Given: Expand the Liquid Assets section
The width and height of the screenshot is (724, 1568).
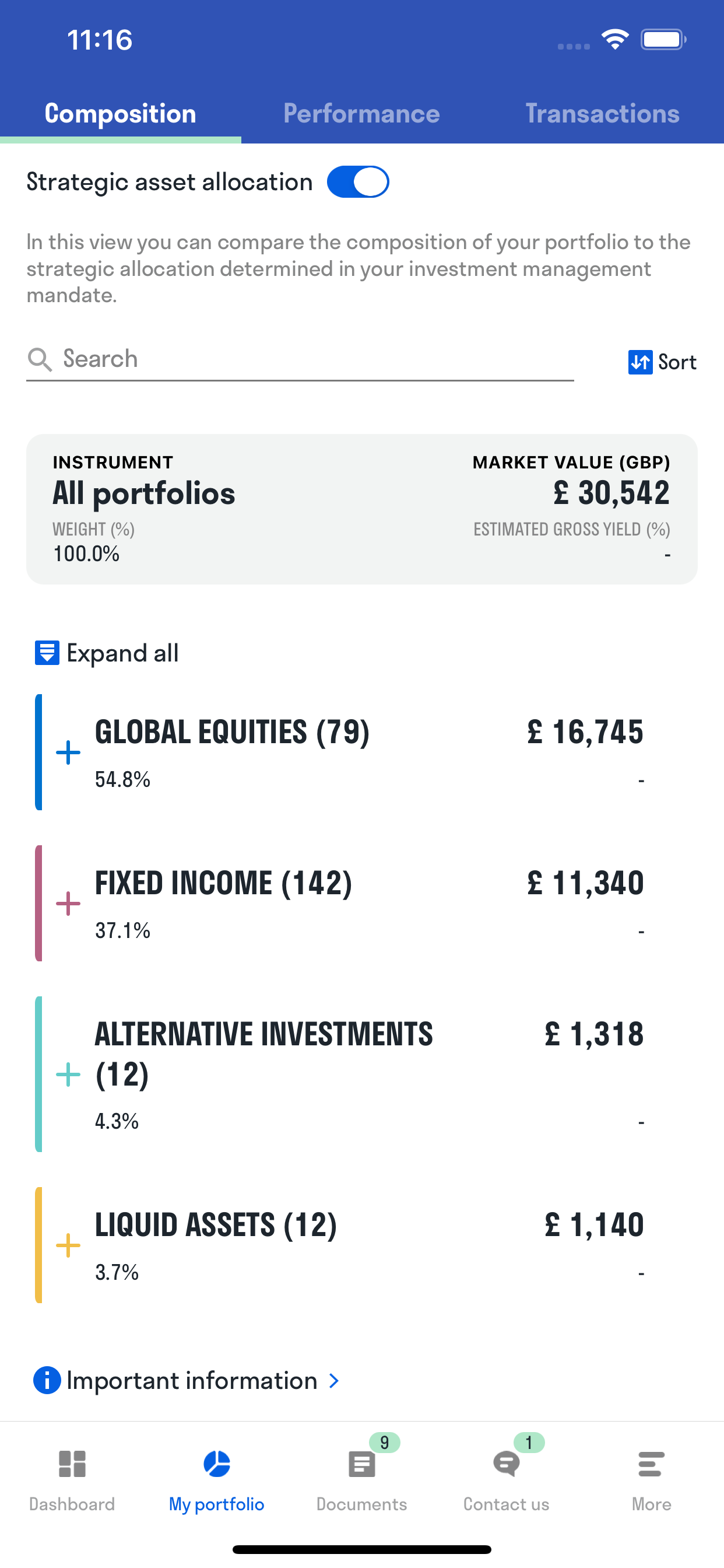Looking at the screenshot, I should pos(68,1245).
